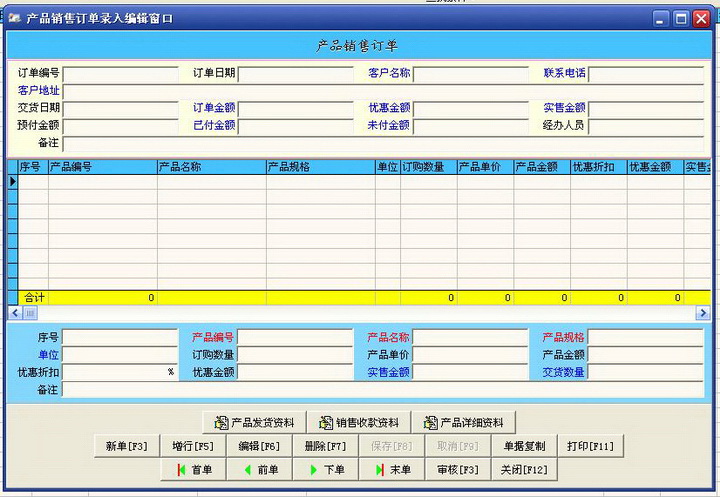Delete the record with 删除[F7]
The height and width of the screenshot is (497, 720).
tap(325, 446)
